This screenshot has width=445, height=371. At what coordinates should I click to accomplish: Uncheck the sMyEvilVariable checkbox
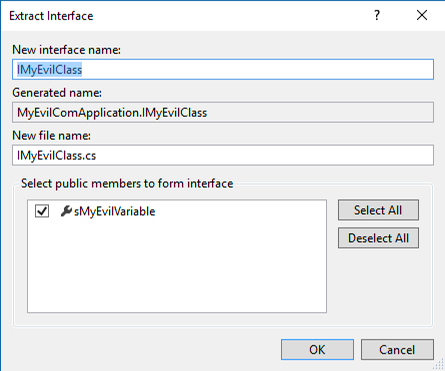tap(42, 211)
